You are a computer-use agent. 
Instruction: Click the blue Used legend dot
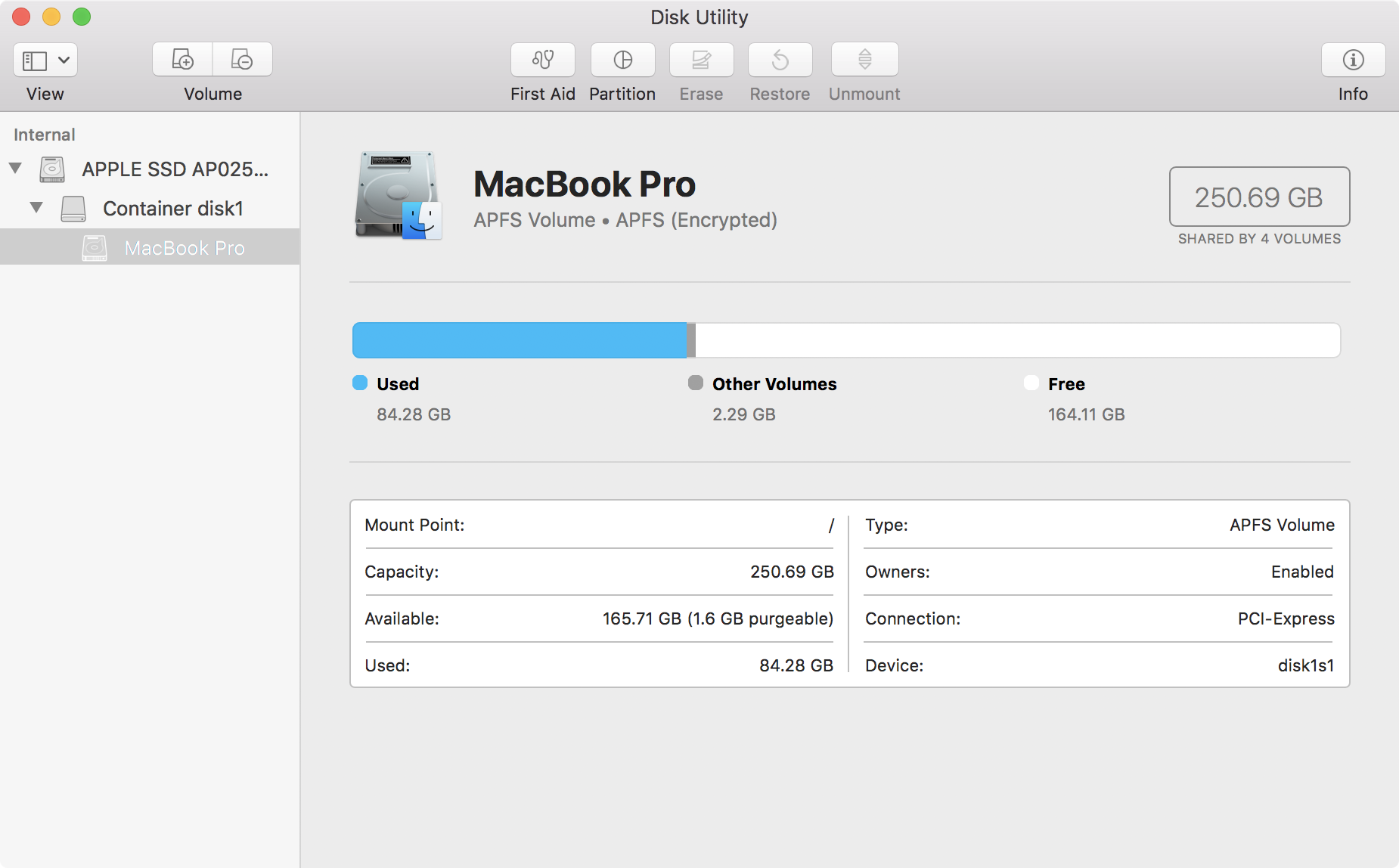point(360,383)
